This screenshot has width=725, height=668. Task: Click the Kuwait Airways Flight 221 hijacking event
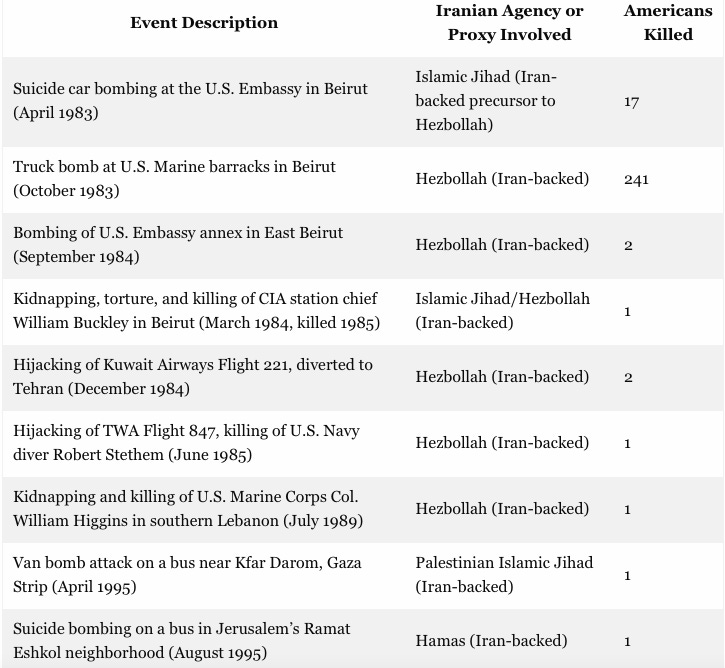192,377
